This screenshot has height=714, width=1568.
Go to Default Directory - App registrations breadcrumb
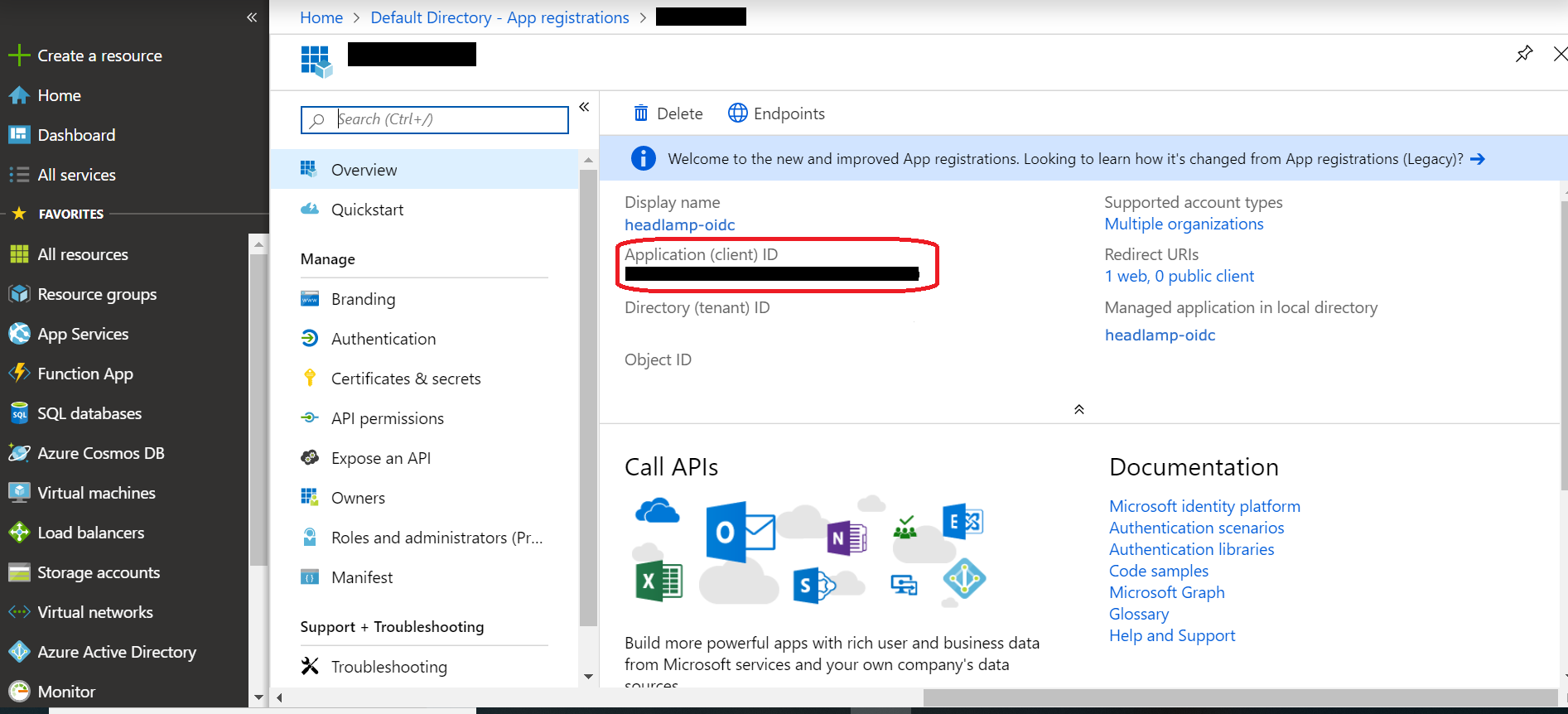[x=499, y=17]
